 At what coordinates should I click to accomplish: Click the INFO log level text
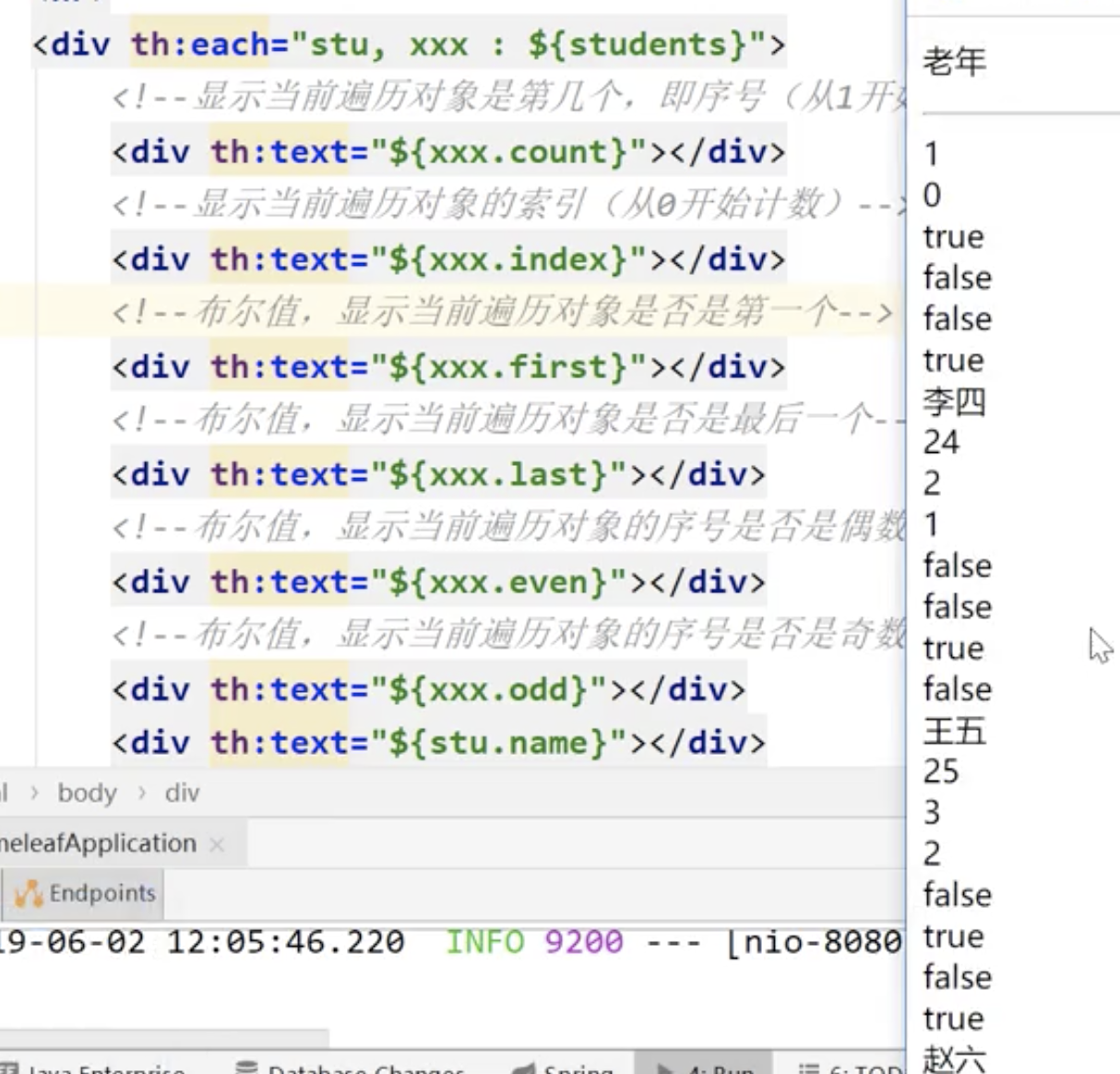[485, 942]
